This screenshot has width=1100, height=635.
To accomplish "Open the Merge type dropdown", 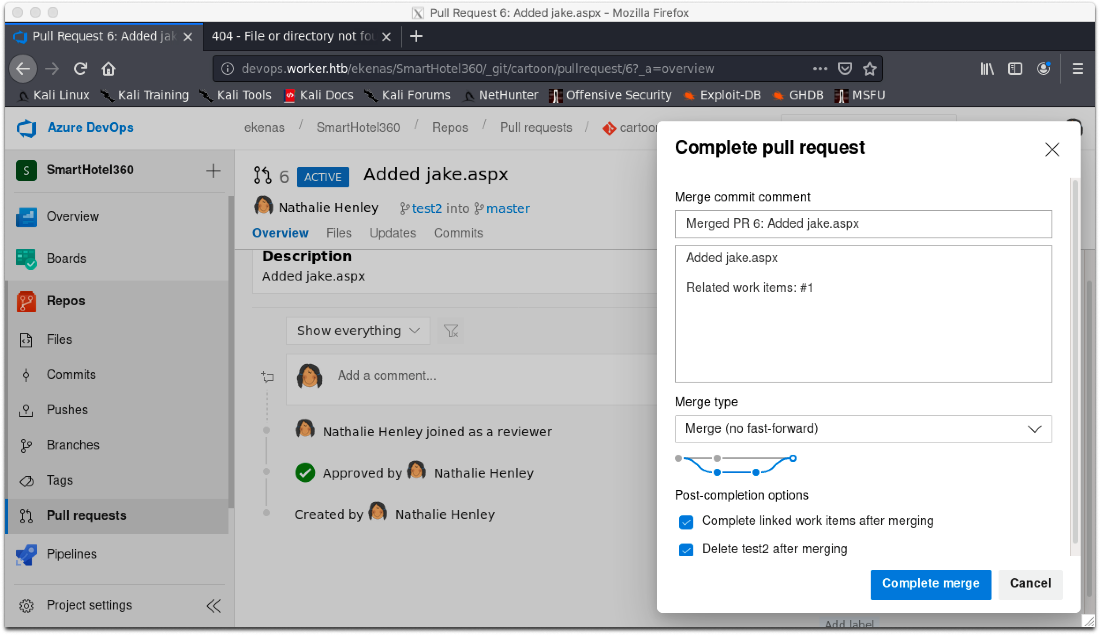I will click(863, 429).
